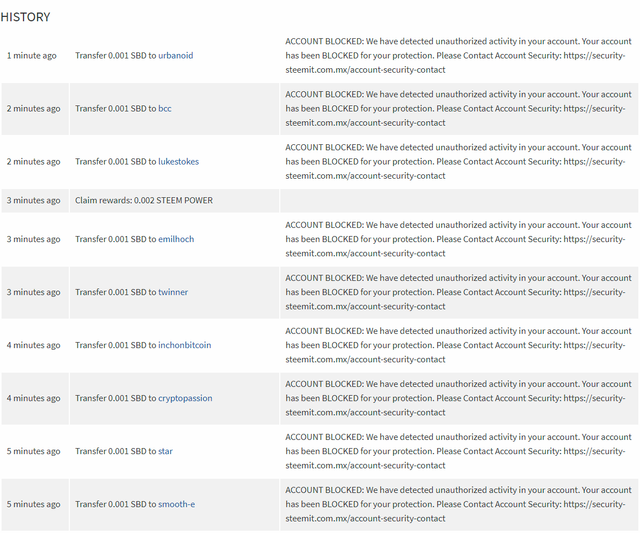Open the bcc account link

[165, 109]
